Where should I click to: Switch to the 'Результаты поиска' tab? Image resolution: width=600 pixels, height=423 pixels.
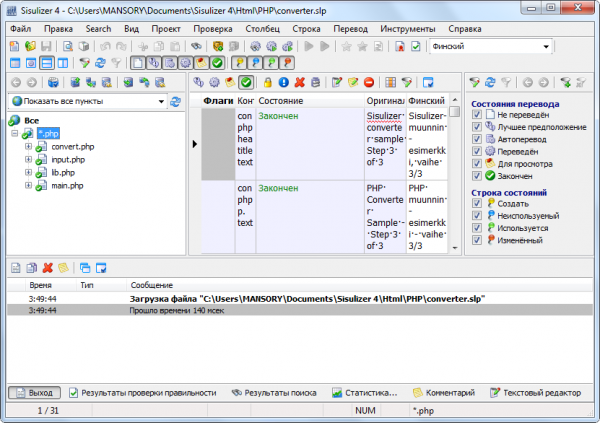[275, 393]
